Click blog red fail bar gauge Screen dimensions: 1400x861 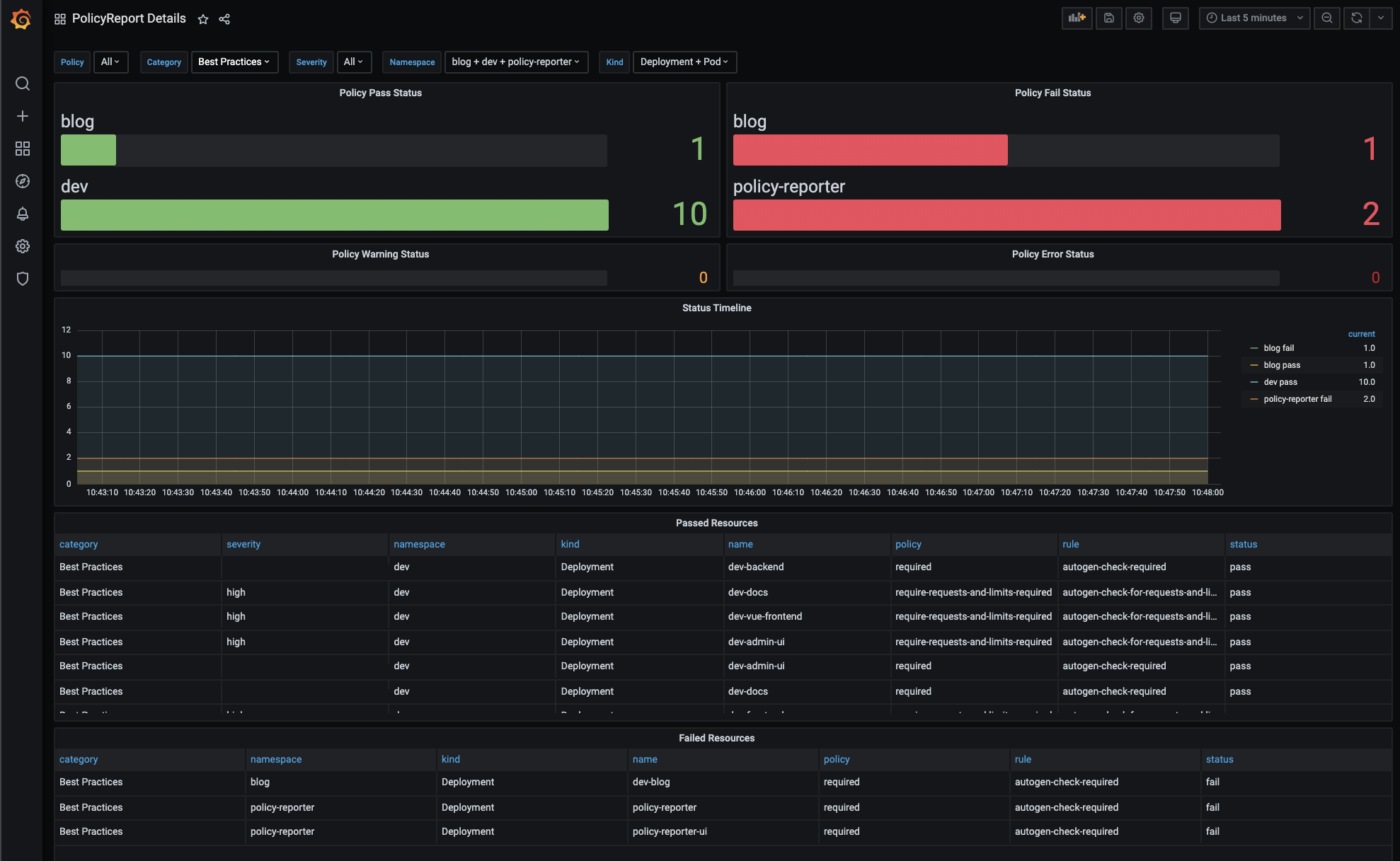point(871,150)
